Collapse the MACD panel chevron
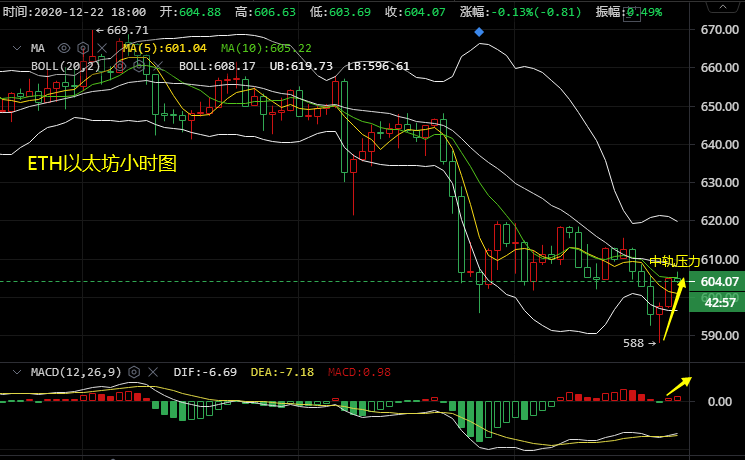The height and width of the screenshot is (460, 745). pyautogui.click(x=16, y=372)
